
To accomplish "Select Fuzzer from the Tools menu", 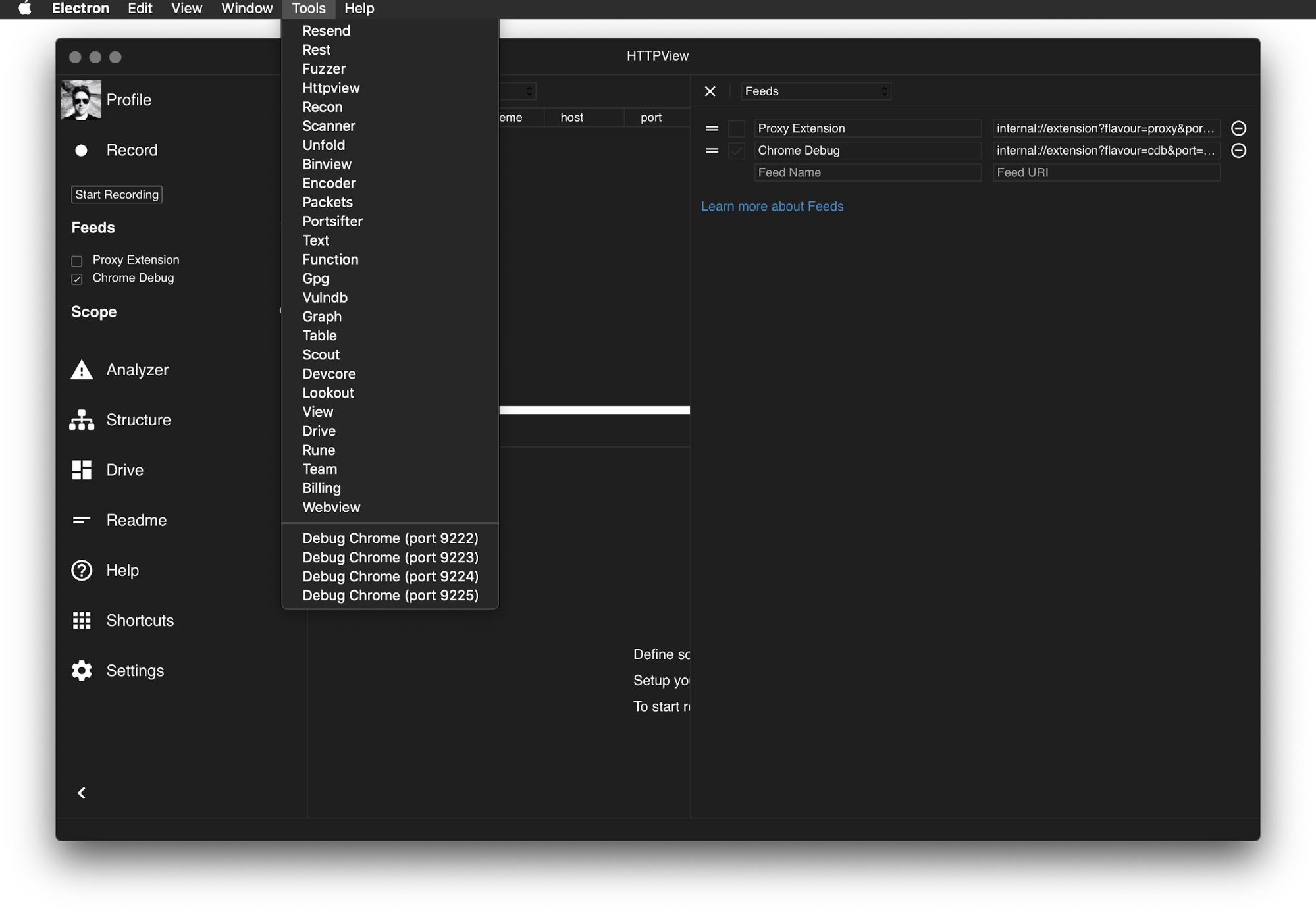I will click(x=323, y=69).
